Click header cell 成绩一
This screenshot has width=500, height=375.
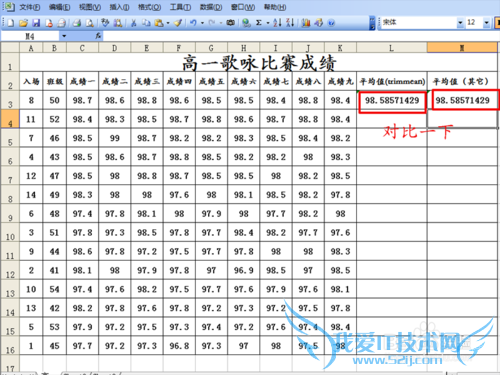[82, 81]
